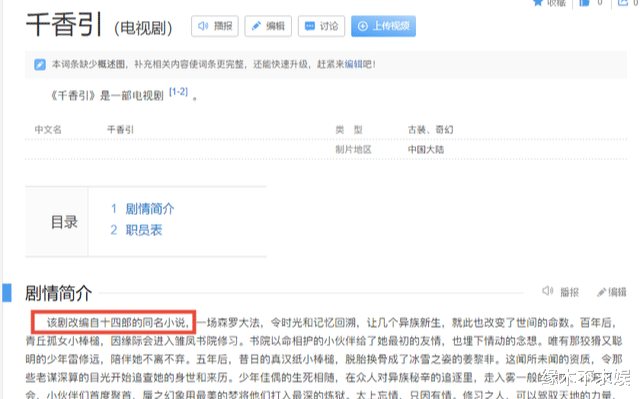
Task: Click the 类型 field label
Action: (x=349, y=130)
